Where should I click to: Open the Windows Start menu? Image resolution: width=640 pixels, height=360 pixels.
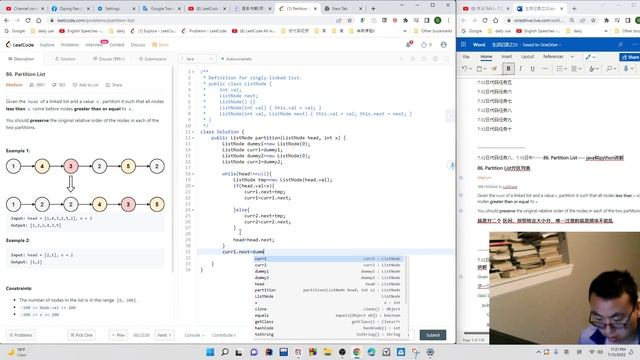point(210,352)
